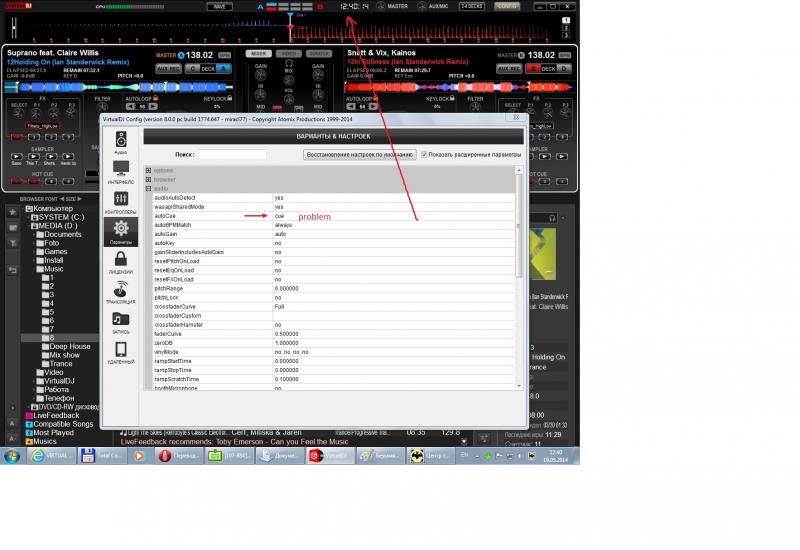Open the 2-4 DECKS layout selector

pyautogui.click(x=472, y=6)
